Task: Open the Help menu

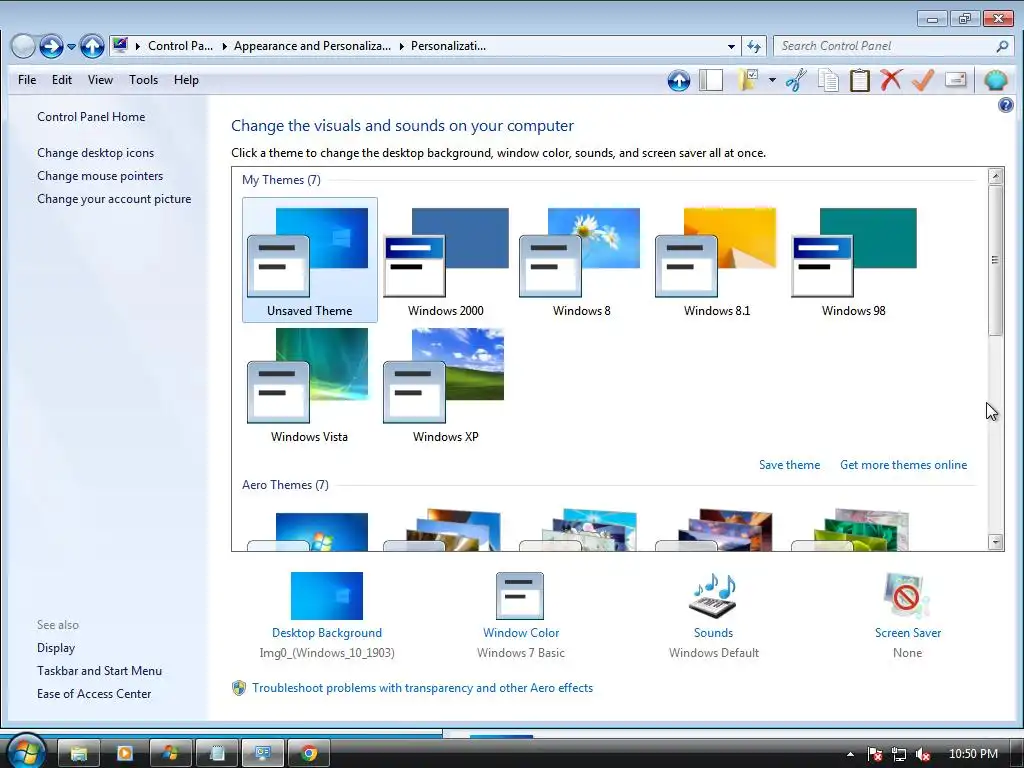Action: point(186,80)
